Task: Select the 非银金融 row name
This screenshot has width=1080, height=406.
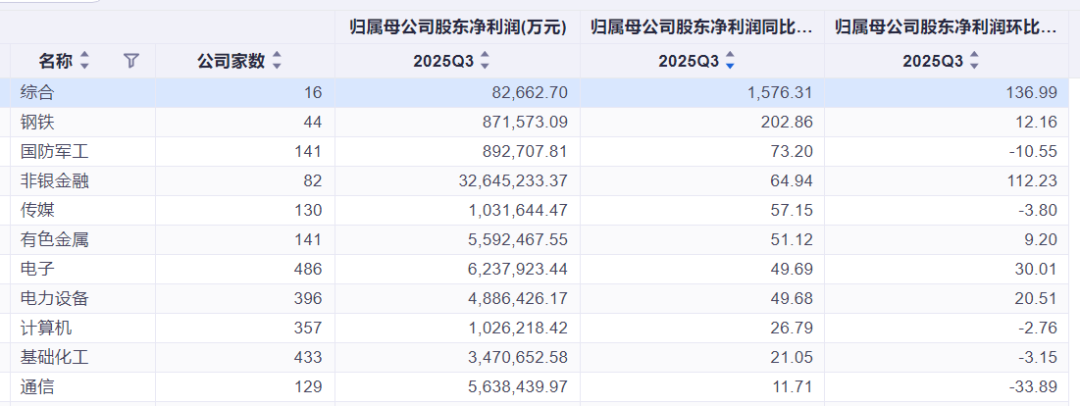Action: [54, 181]
